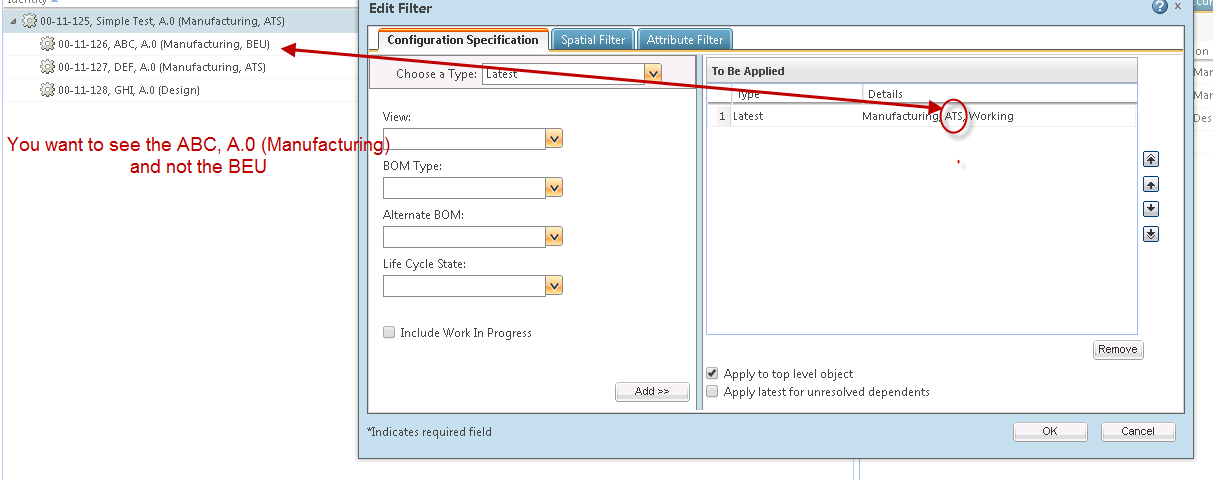Click the Add >> button
Viewport: 1213px width, 480px height.
(x=652, y=391)
